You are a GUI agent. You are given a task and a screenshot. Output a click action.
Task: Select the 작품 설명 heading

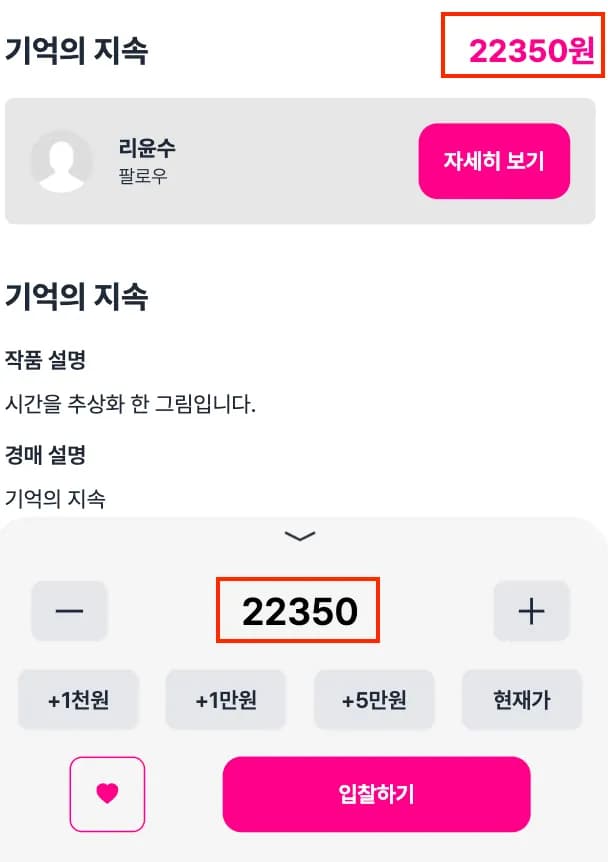(x=45, y=360)
